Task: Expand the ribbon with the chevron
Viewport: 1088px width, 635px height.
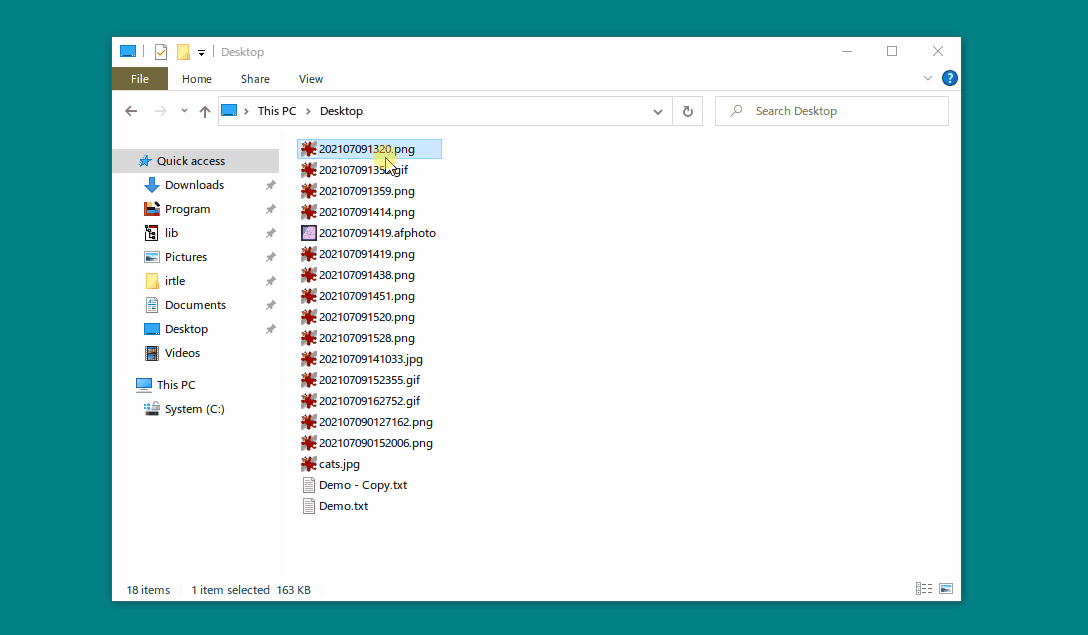Action: (x=928, y=78)
